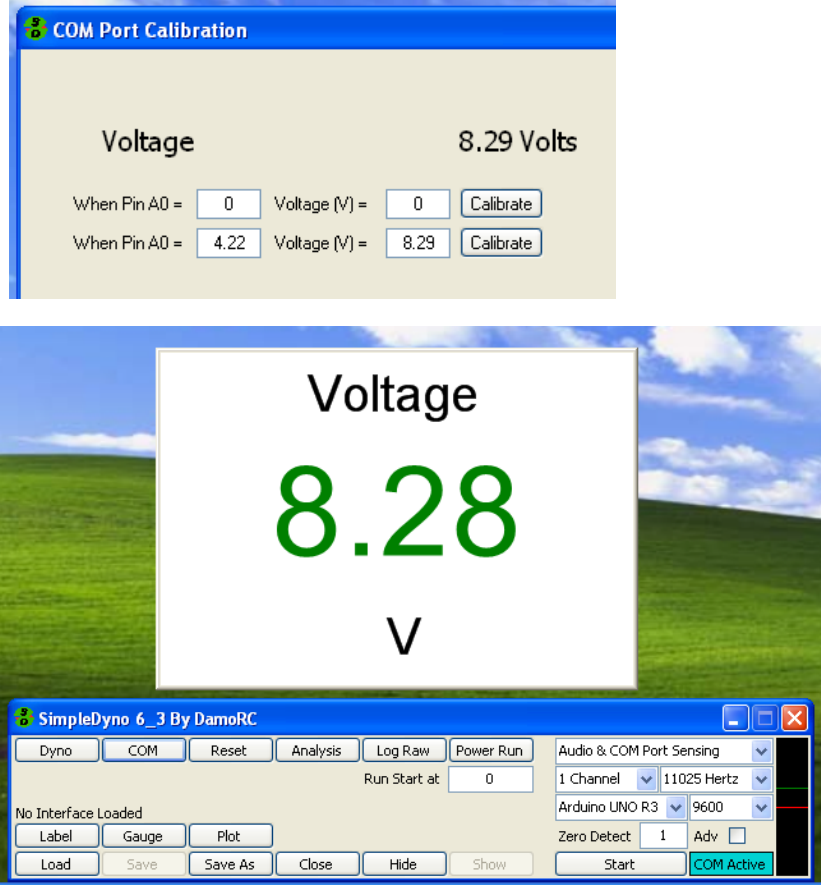Click the Load button
This screenshot has width=821, height=885.
(x=56, y=864)
